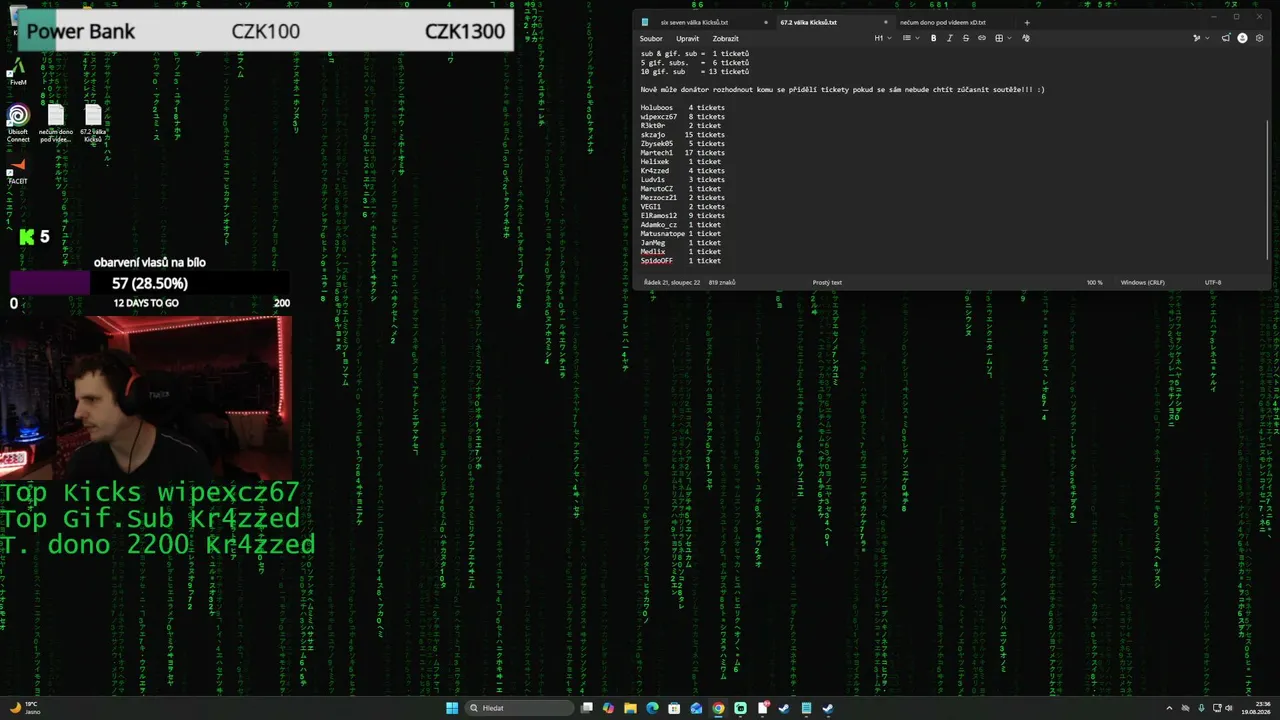
Task: Click the 'Martech1 17 tickets' line
Action: [683, 152]
